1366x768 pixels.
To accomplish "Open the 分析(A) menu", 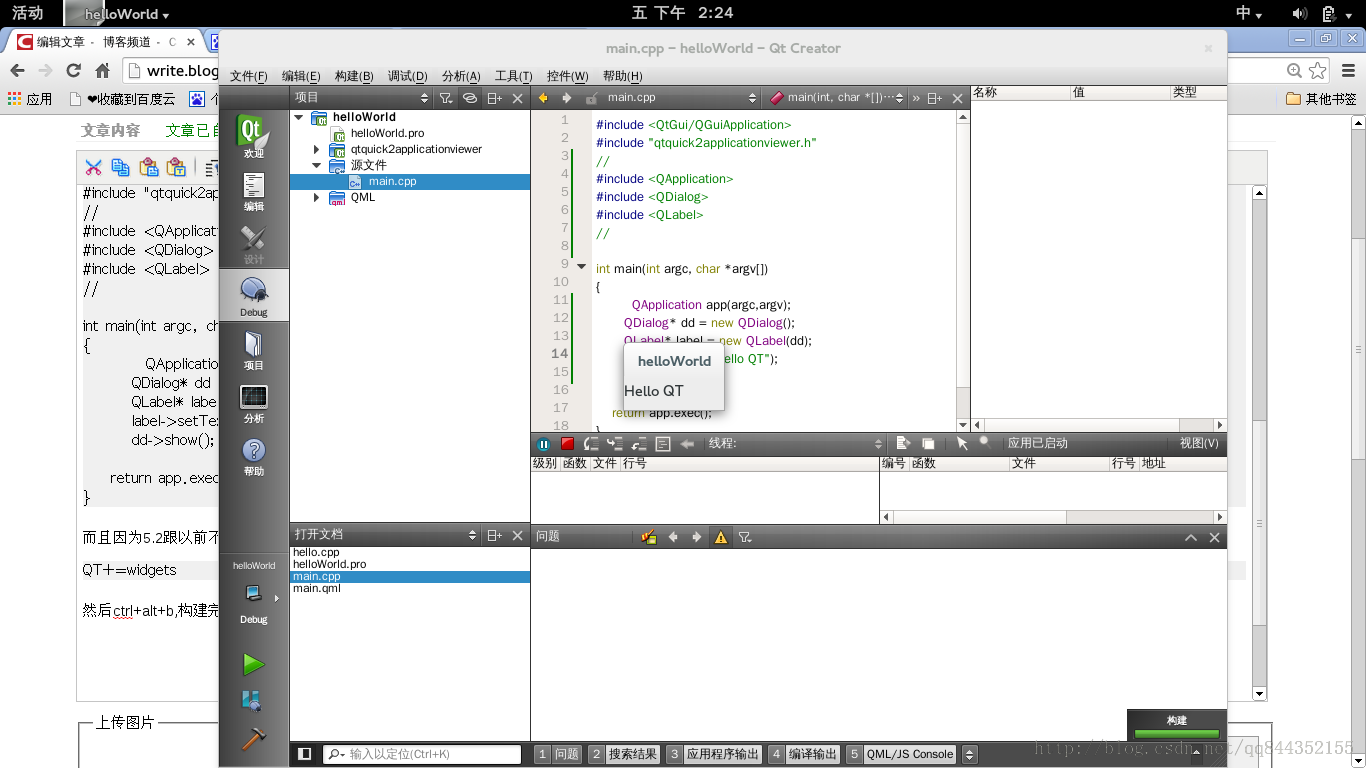I will 461,76.
